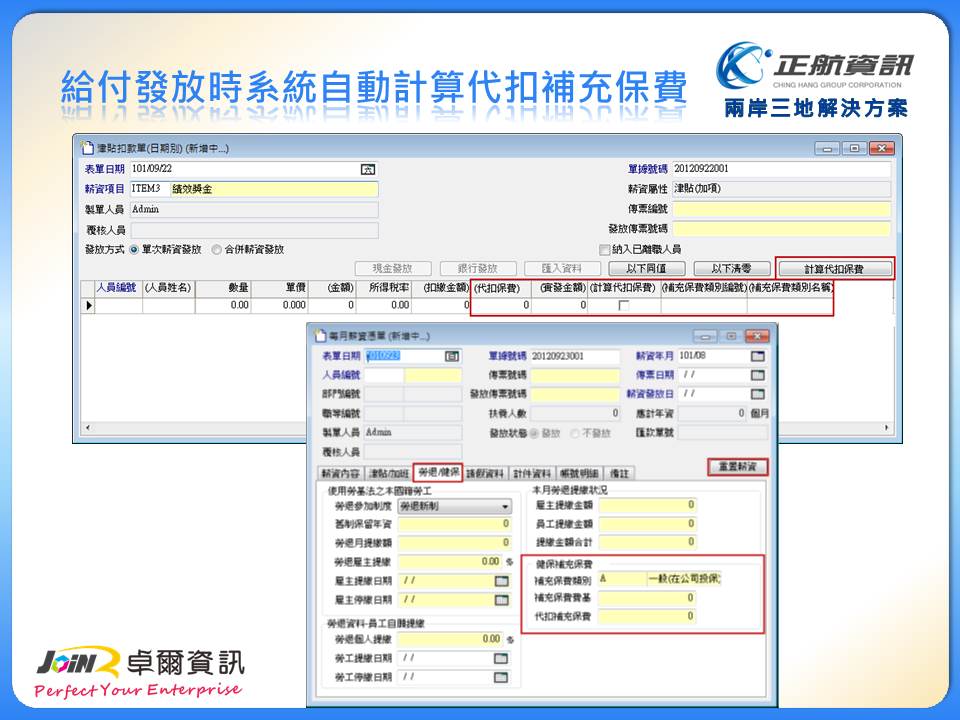Open calendar for 雇主提繳日期 field
Viewport: 960px width, 720px height.
(x=501, y=580)
